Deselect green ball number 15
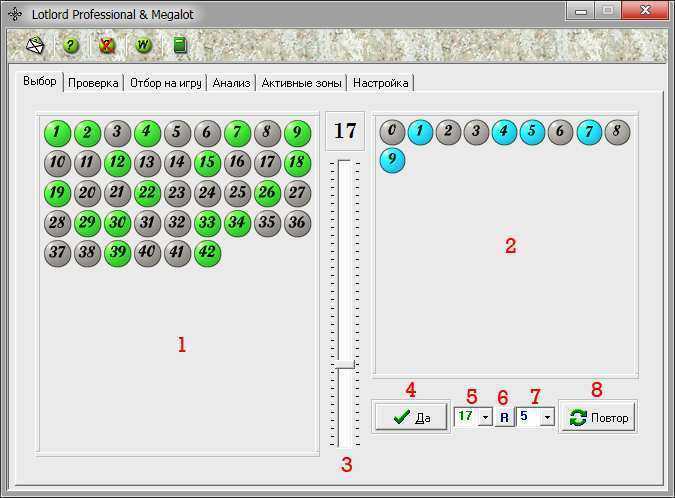Screen dimensions: 675x498 [207, 163]
